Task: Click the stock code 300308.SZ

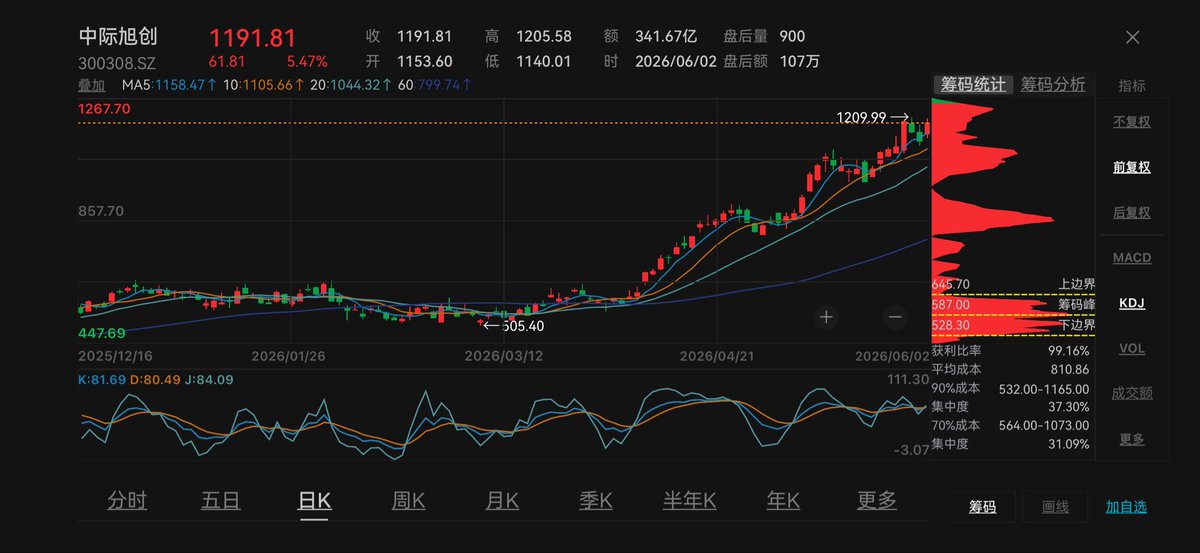Action: (x=118, y=62)
